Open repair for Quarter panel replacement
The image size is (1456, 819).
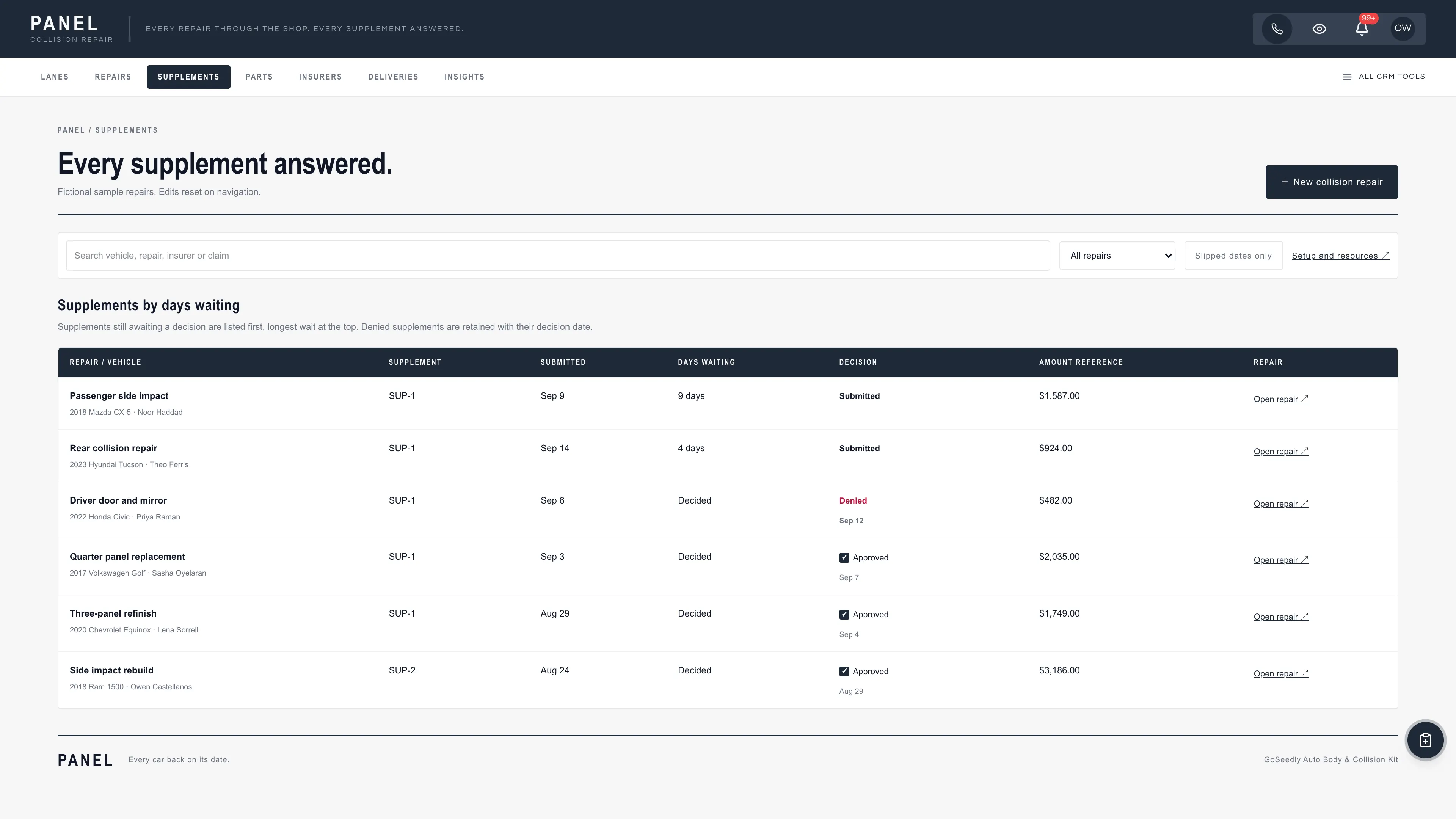pyautogui.click(x=1281, y=560)
